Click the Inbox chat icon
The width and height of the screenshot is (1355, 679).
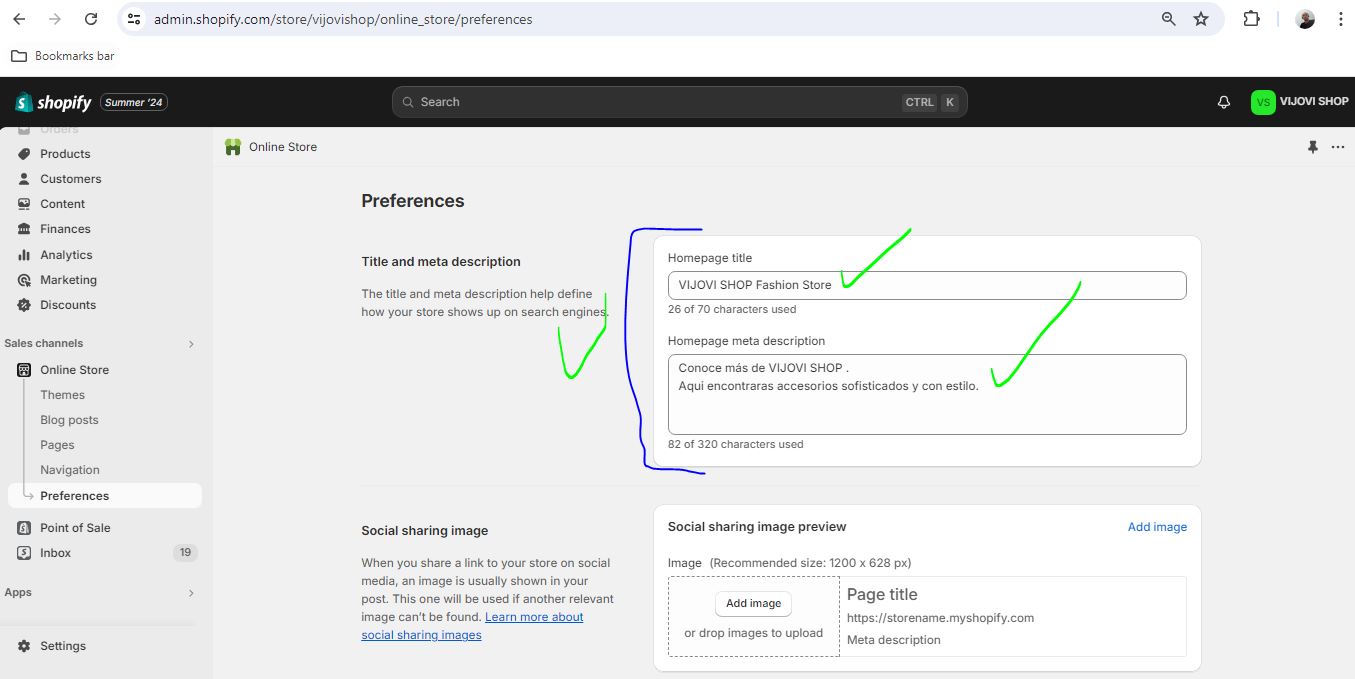[24, 553]
